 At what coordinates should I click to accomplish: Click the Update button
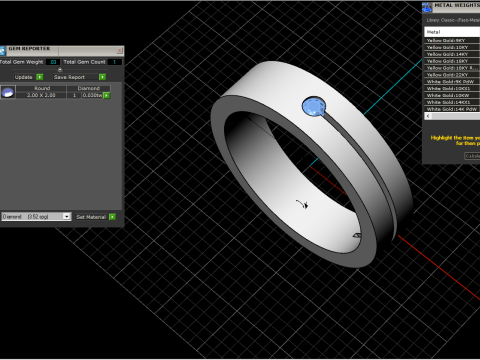coord(23,77)
